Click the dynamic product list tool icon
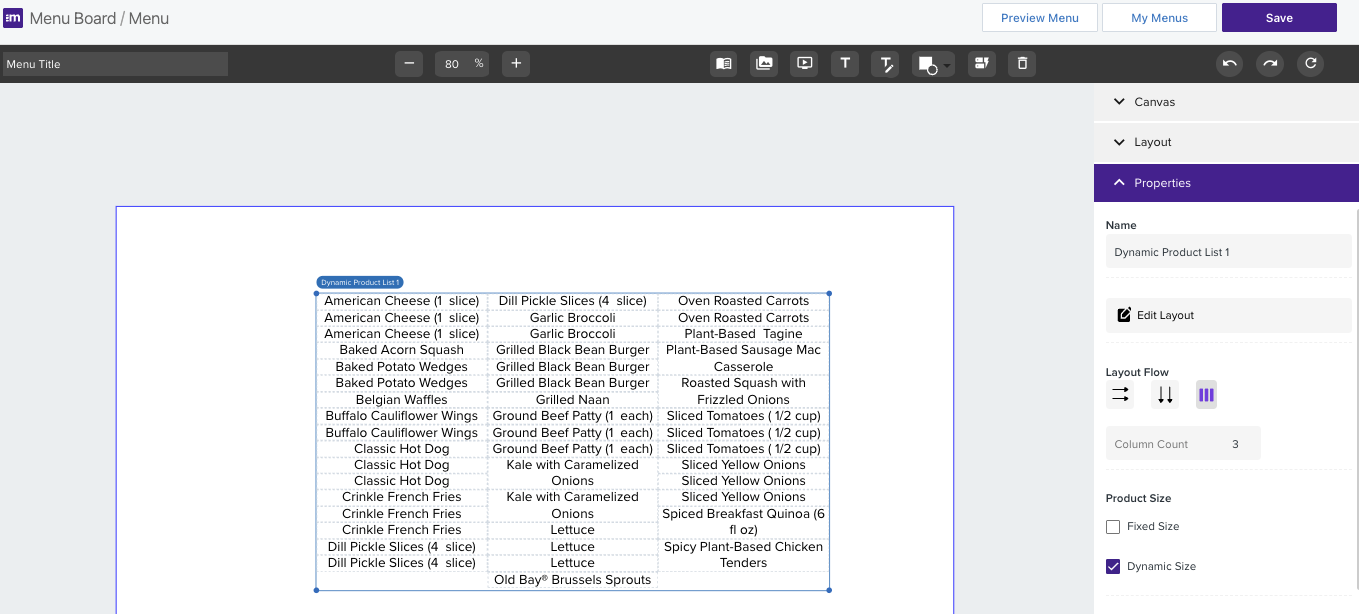The width and height of the screenshot is (1359, 614). [982, 64]
